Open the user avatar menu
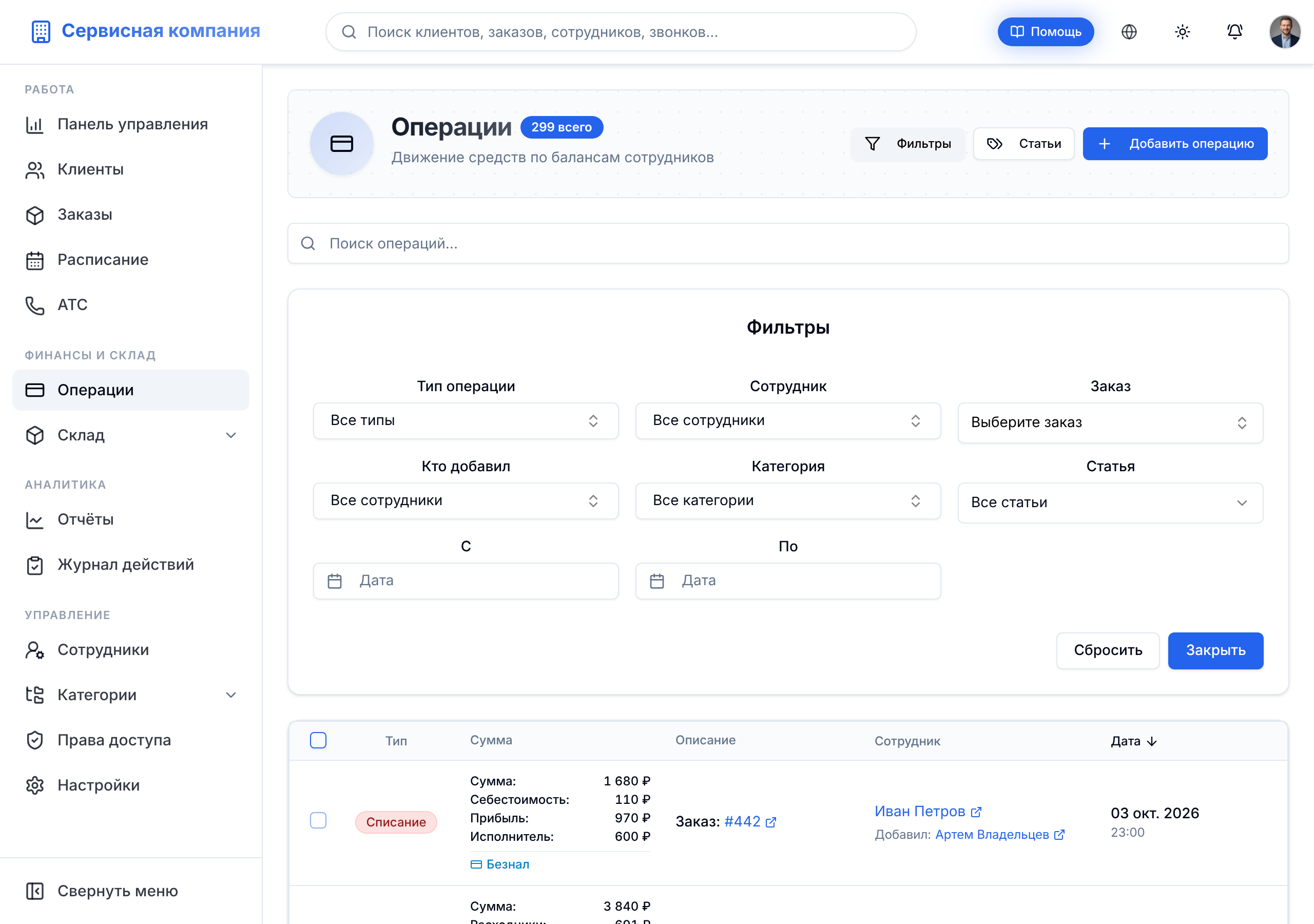This screenshot has height=924, width=1314. (x=1284, y=32)
